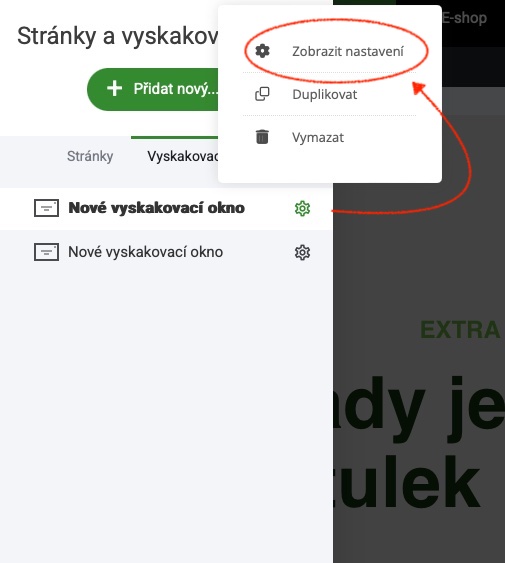
Task: Click the EXTRA text on dimmed page
Action: 460,330
